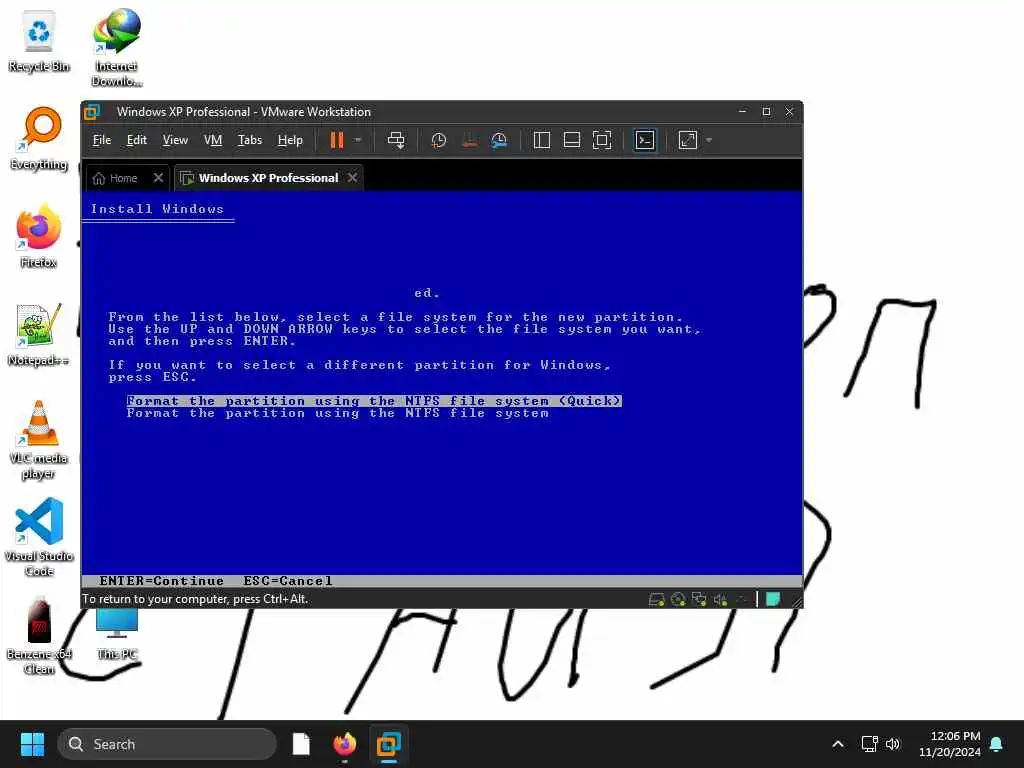The height and width of the screenshot is (768, 1024).
Task: Click the sound card status icon
Action: click(720, 599)
